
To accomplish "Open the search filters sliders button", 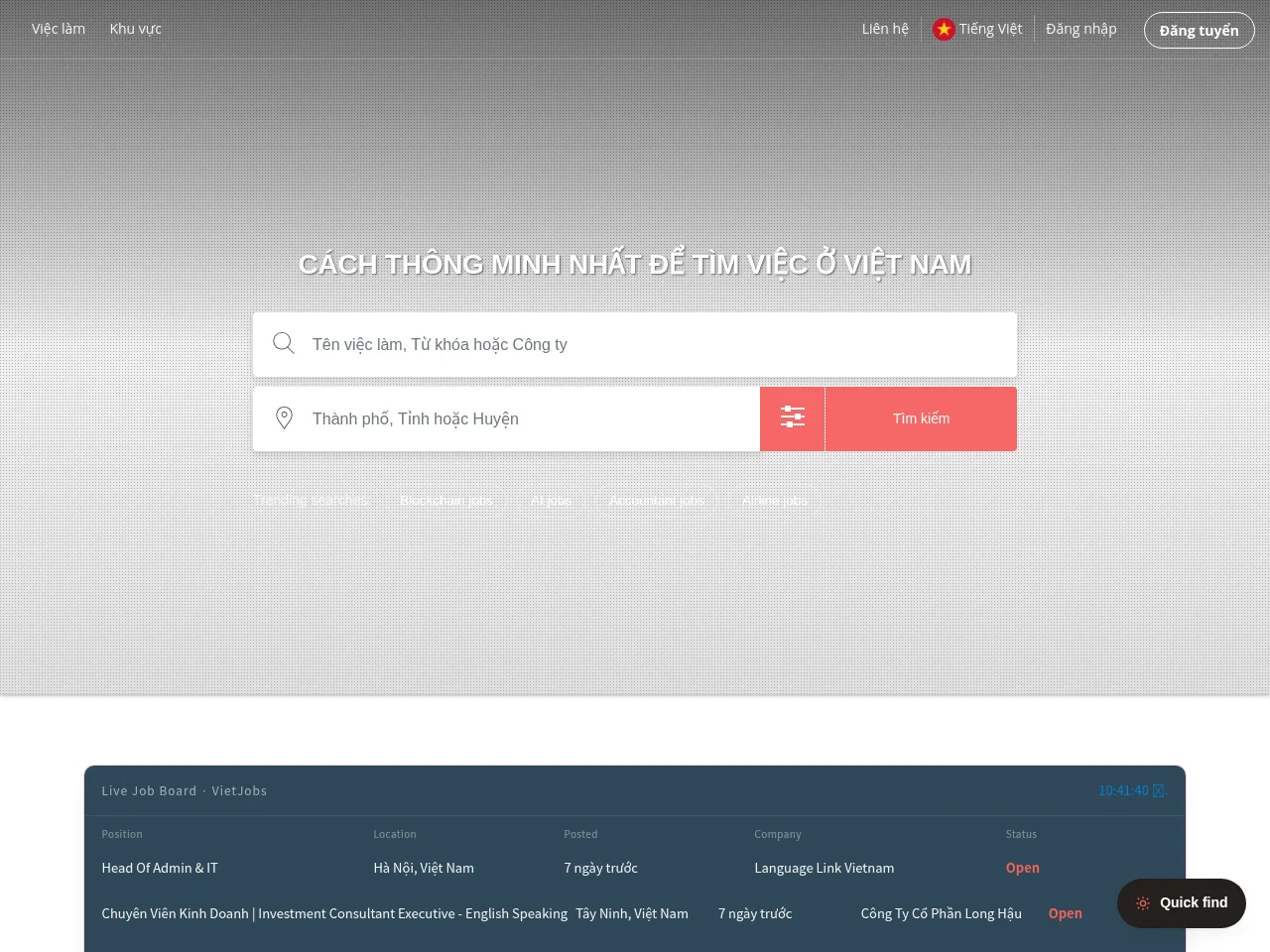I will tap(793, 418).
